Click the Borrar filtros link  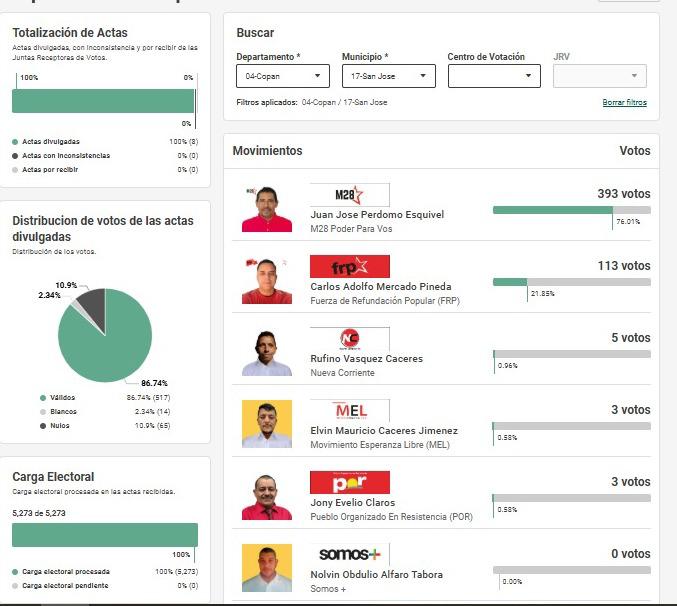624,103
